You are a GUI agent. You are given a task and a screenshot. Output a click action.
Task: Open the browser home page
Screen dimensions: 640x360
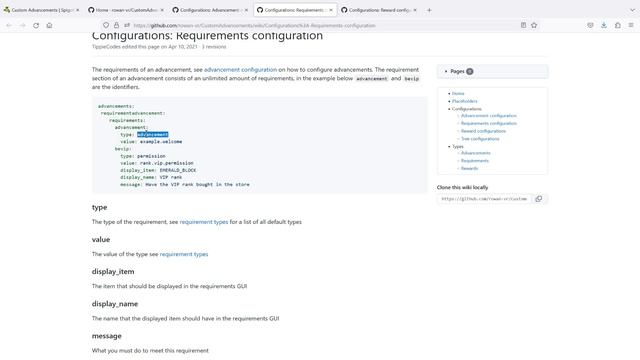(x=49, y=25)
